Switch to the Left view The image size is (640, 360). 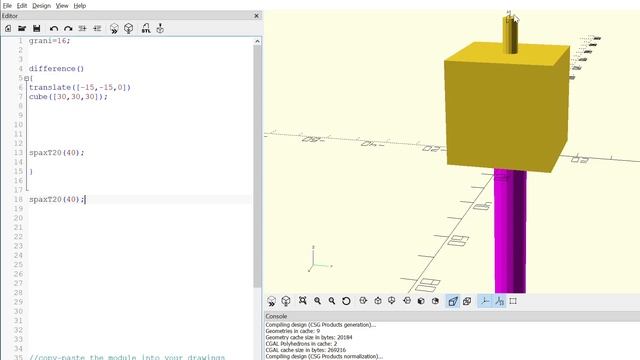pyautogui.click(x=407, y=301)
